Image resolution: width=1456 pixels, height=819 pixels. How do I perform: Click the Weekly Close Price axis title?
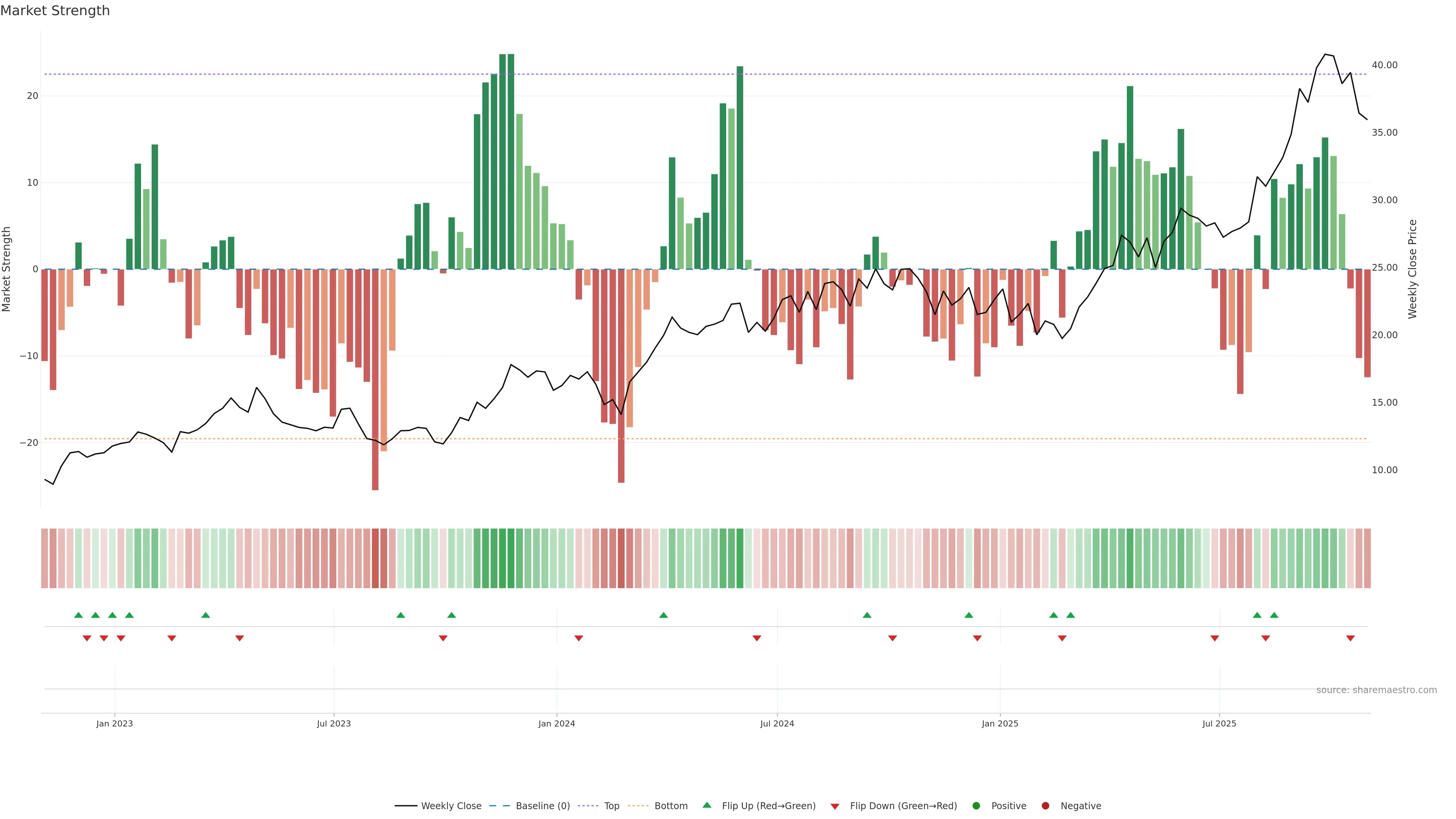1412,269
